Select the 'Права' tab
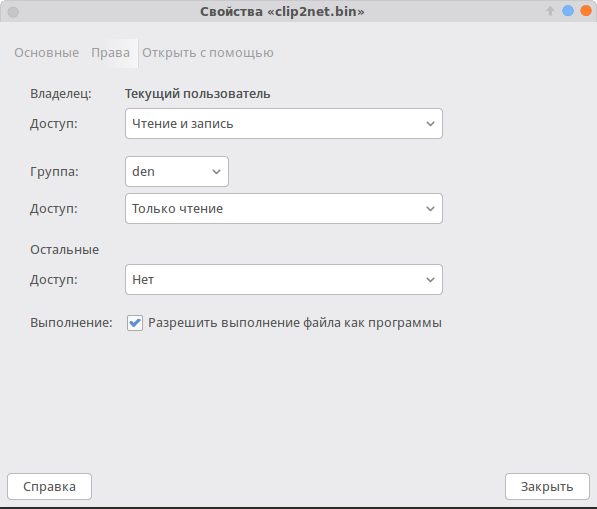The width and height of the screenshot is (597, 509). click(110, 53)
